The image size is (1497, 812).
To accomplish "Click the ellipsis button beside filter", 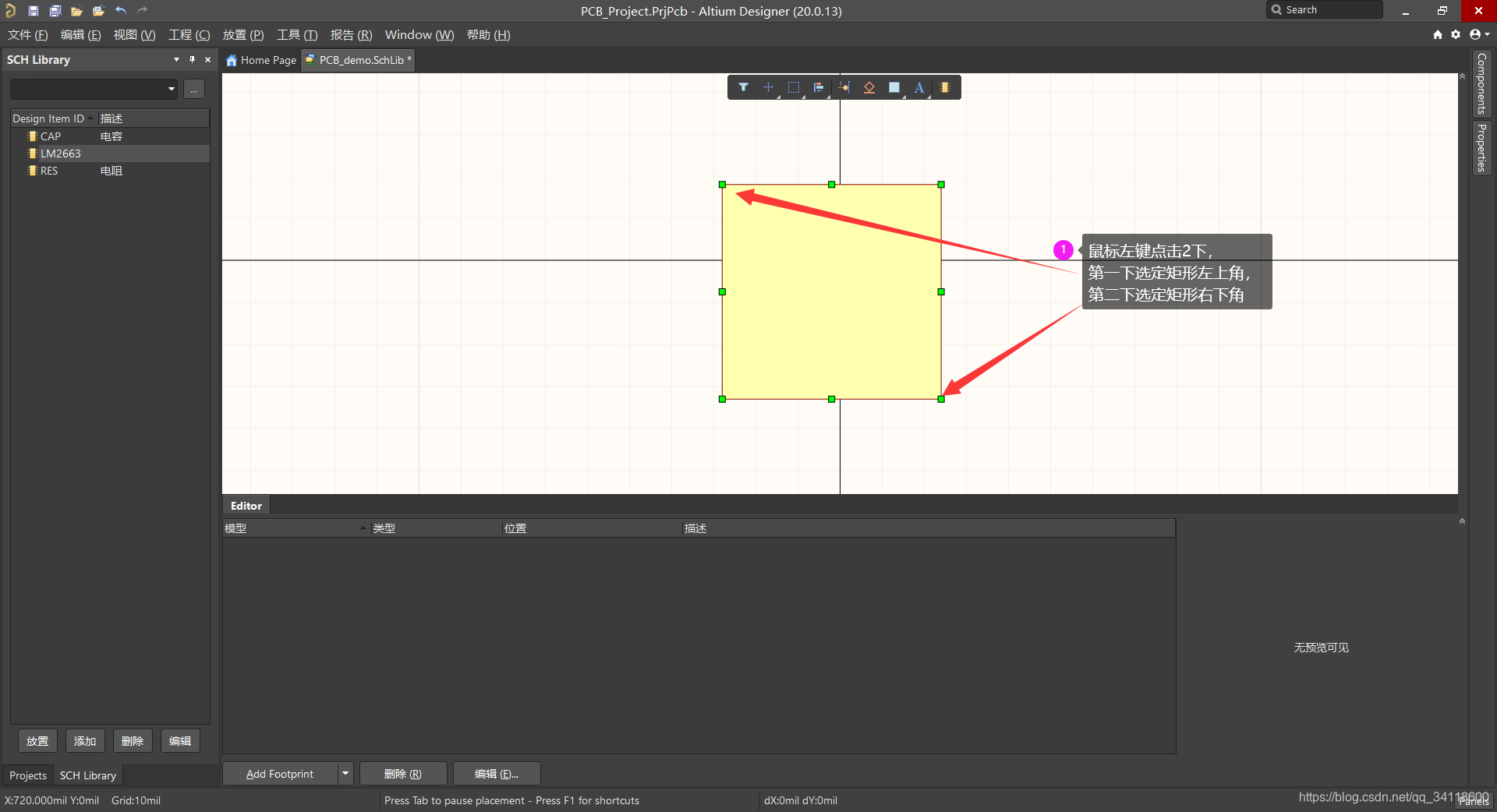I will coord(194,89).
